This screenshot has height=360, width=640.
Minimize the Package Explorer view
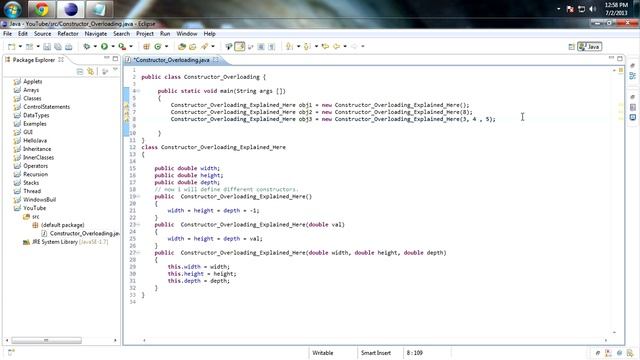coord(107,59)
